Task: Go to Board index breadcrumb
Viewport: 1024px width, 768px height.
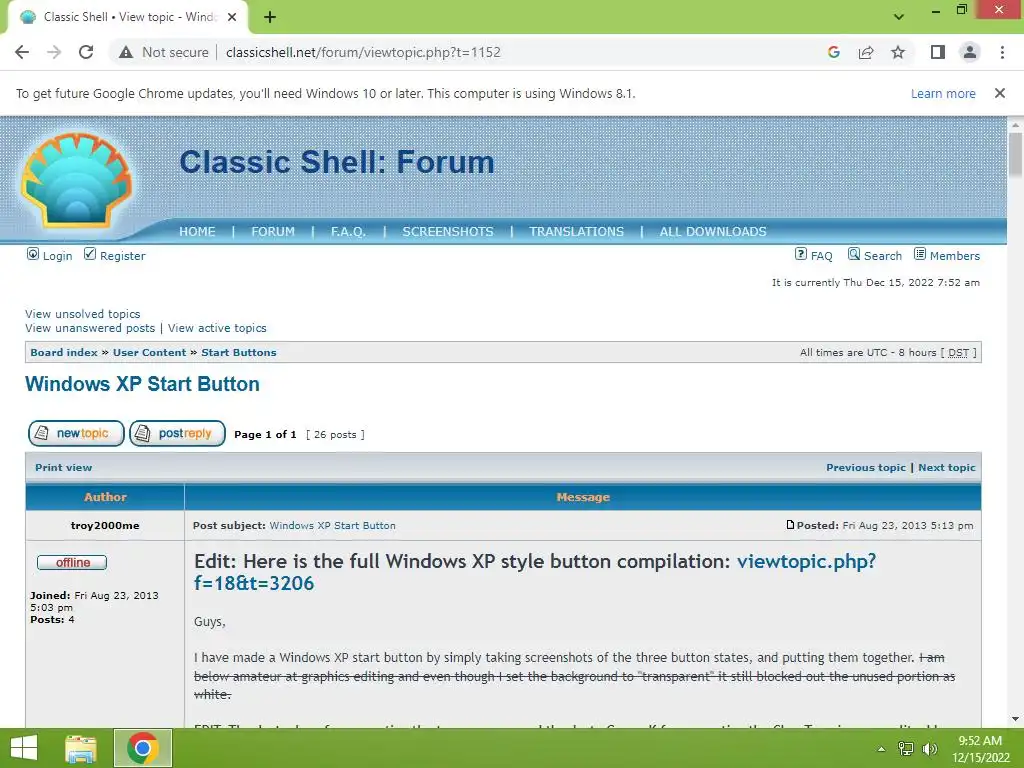Action: pyautogui.click(x=64, y=353)
